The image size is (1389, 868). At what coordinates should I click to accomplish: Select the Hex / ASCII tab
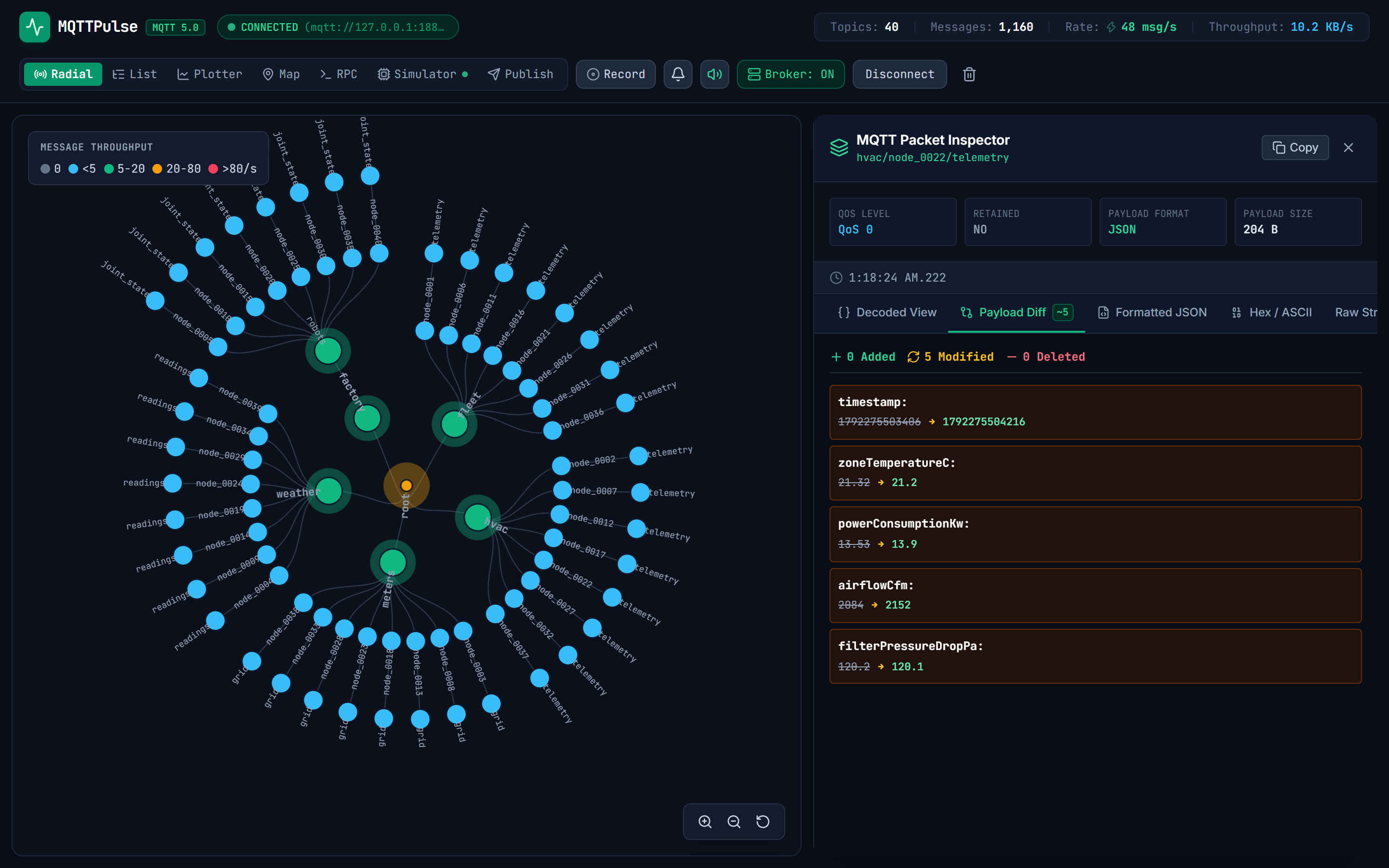click(x=1272, y=312)
